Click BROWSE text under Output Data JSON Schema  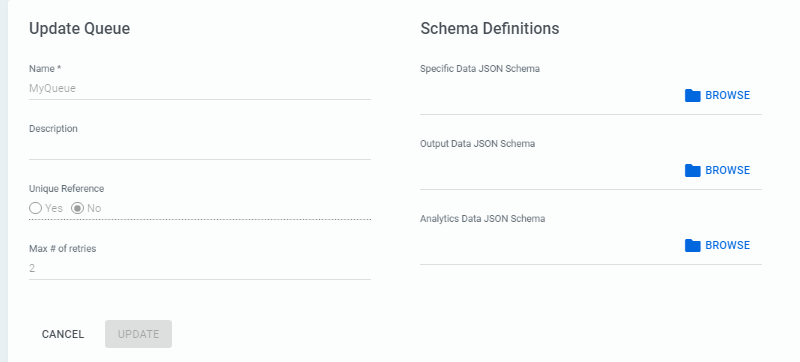coord(728,170)
